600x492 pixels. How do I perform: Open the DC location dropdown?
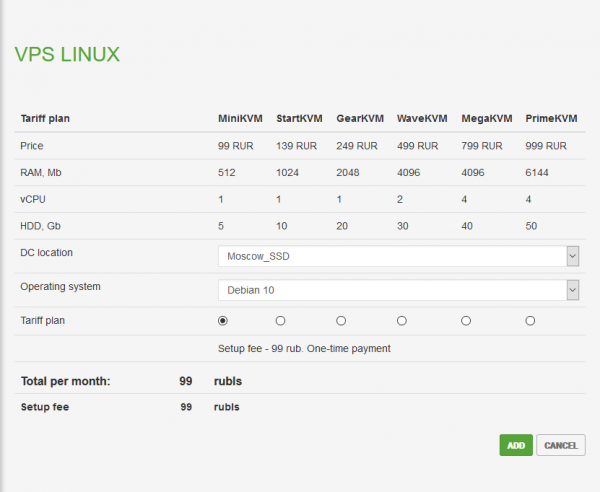(x=391, y=256)
